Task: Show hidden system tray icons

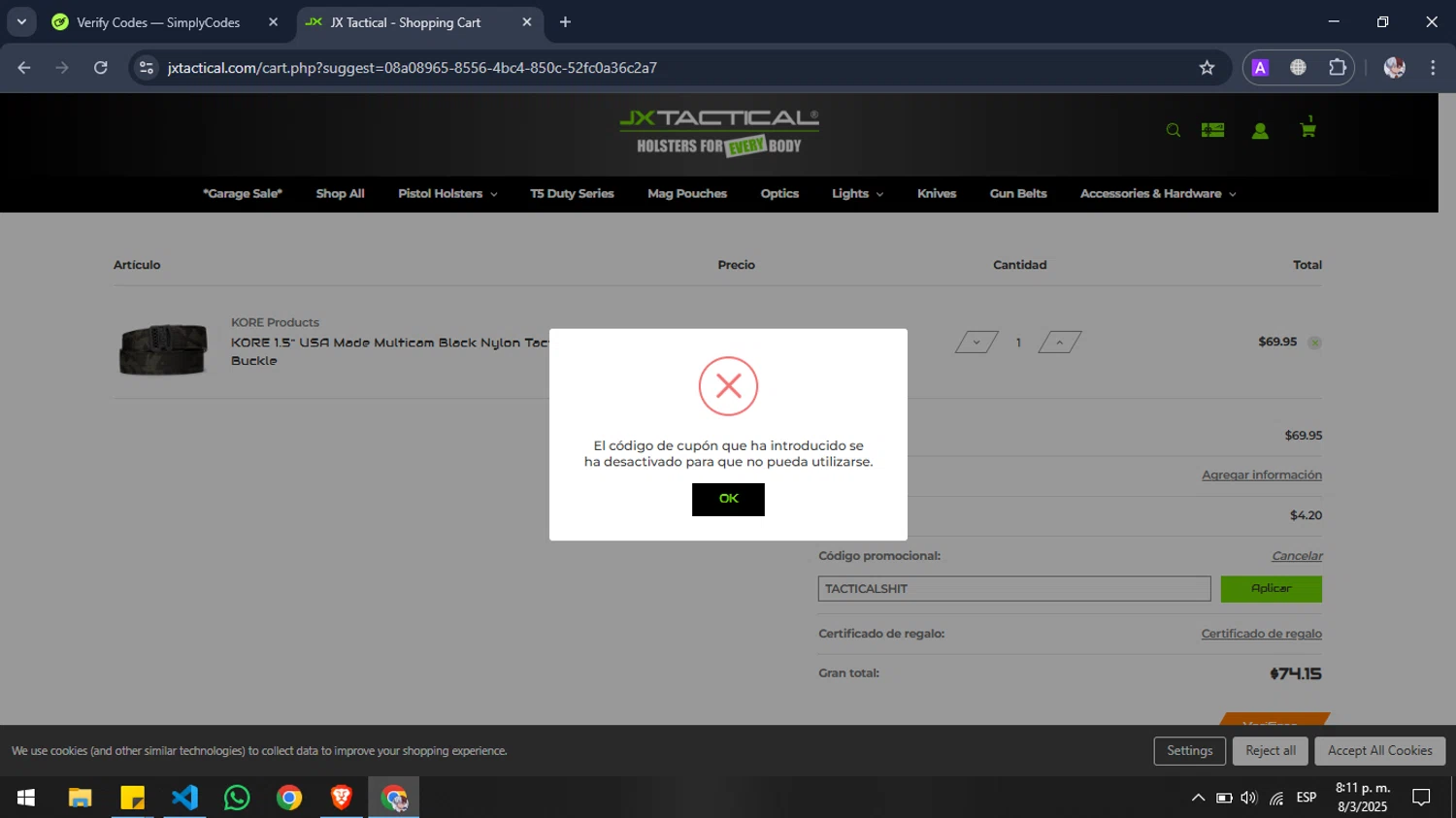Action: click(x=1198, y=798)
